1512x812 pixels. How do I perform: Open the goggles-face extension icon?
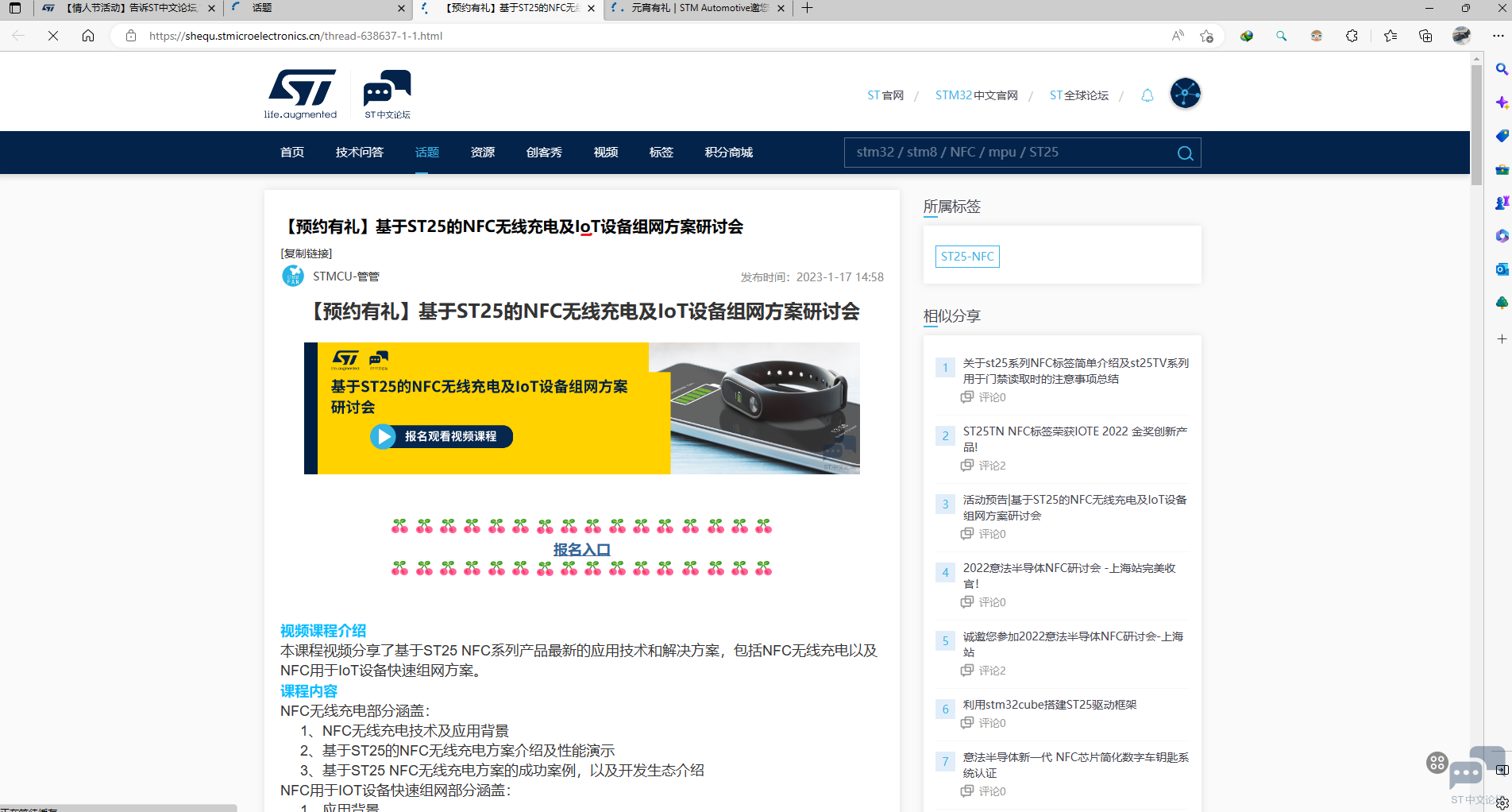1317,36
